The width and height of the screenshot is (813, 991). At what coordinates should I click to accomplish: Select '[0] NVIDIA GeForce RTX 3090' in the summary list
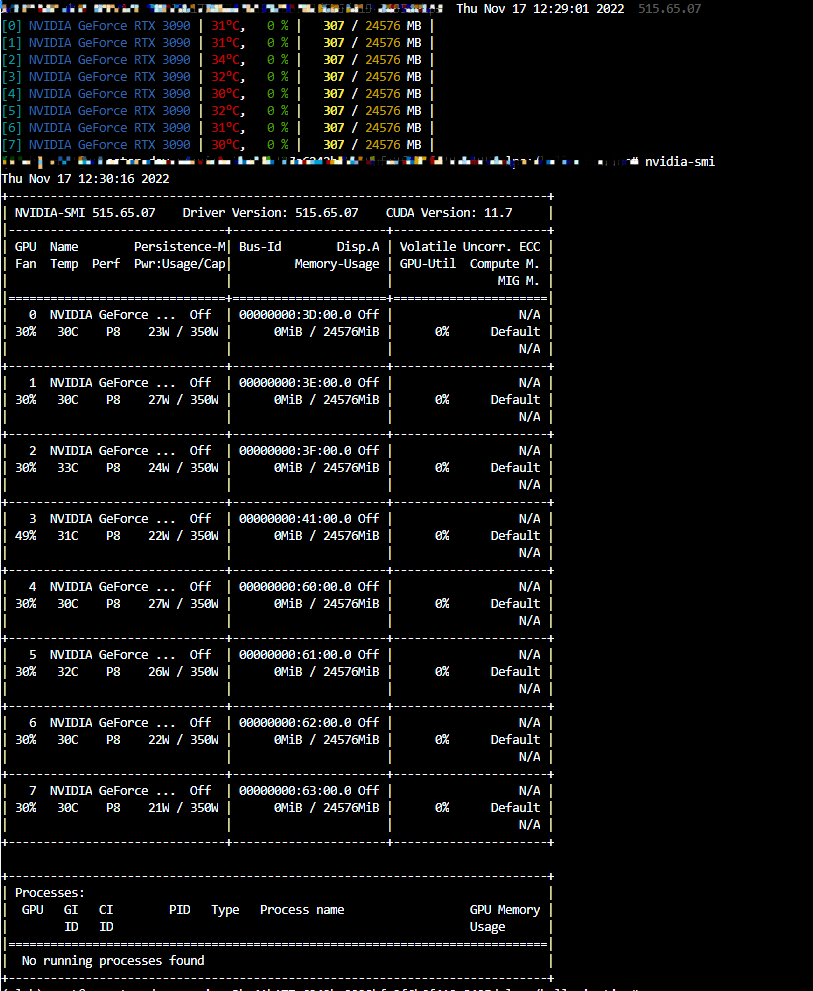(x=95, y=26)
